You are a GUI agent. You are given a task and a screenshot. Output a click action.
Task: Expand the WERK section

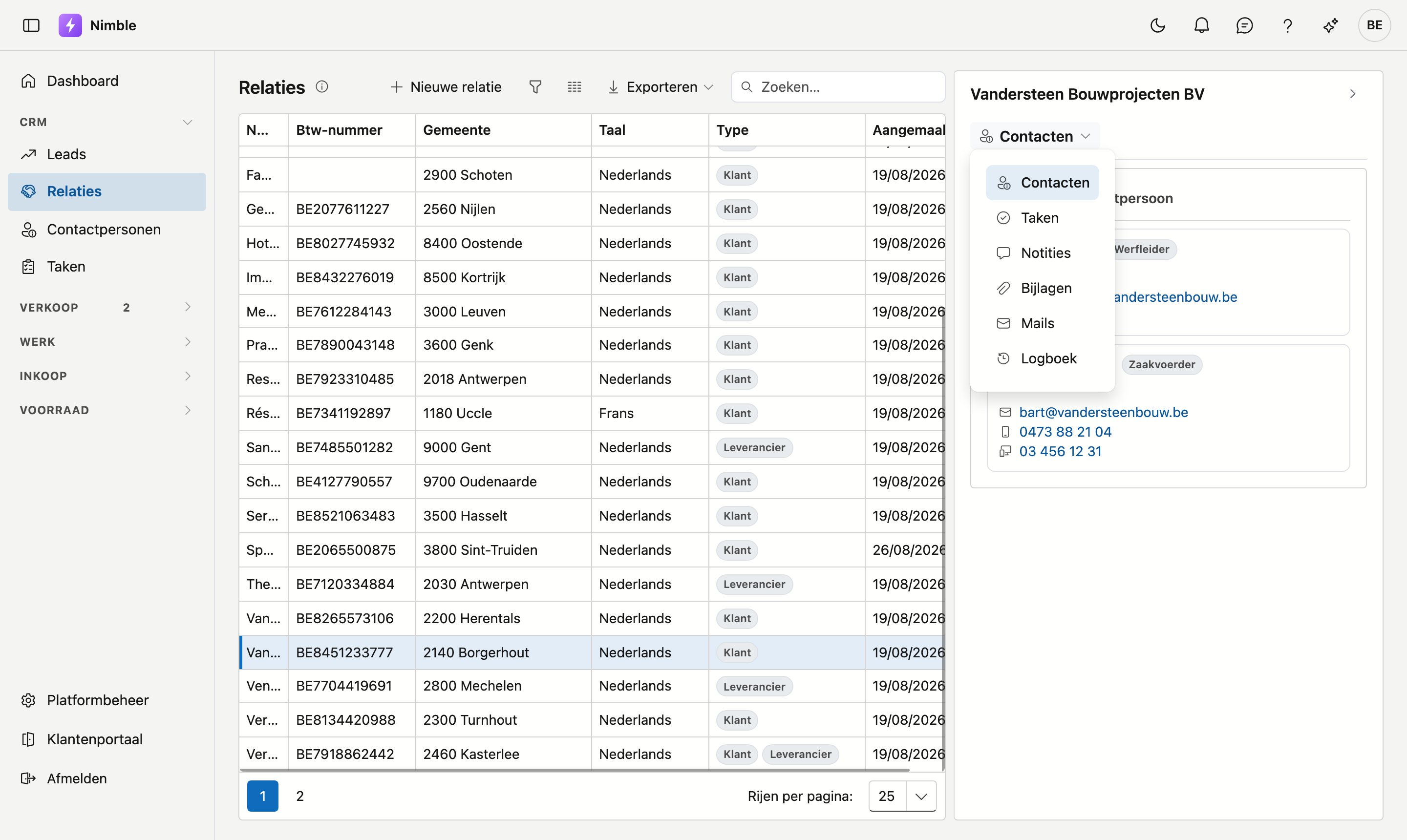click(x=107, y=342)
